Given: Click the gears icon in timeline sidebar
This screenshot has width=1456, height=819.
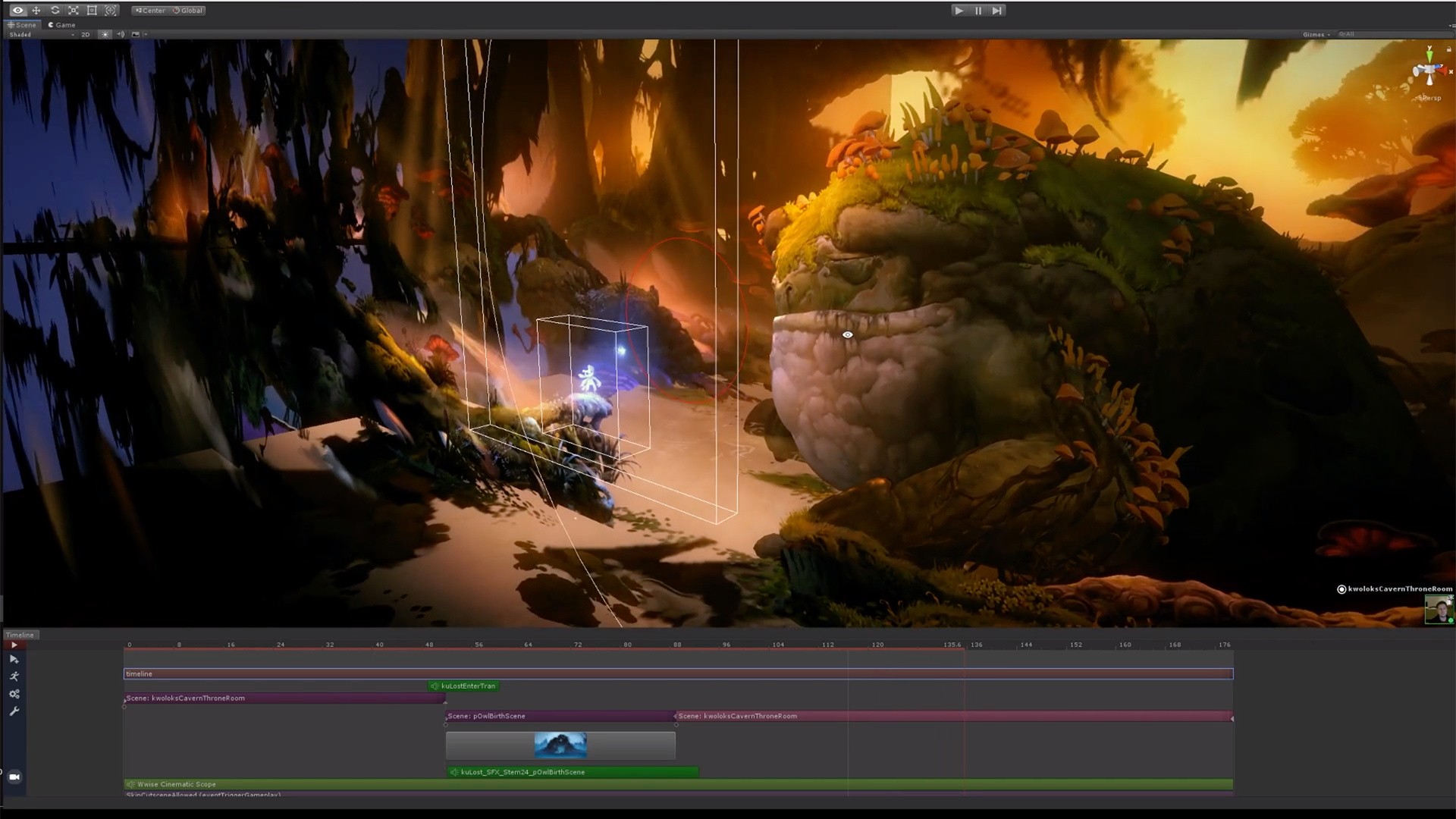Looking at the screenshot, I should coord(14,694).
